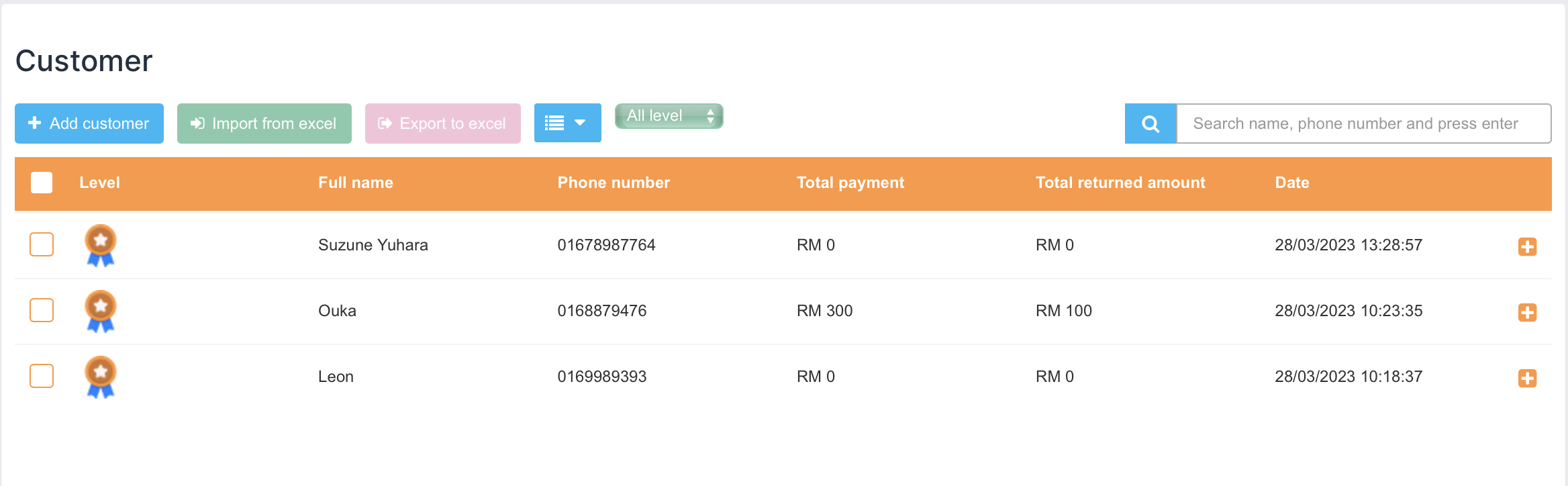This screenshot has width=1568, height=486.
Task: Open the list view options dropdown
Action: pos(567,123)
